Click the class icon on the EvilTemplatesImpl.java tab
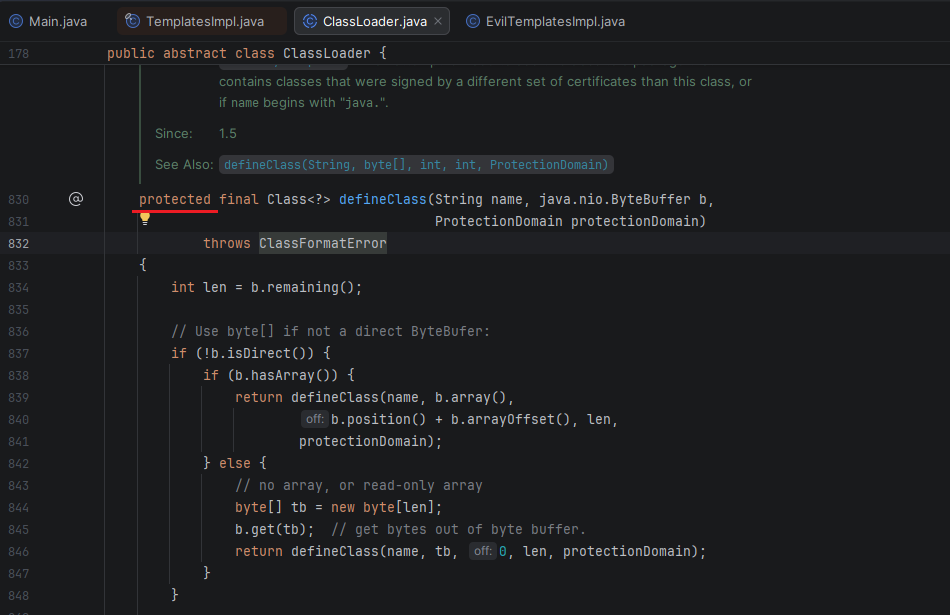Image resolution: width=950 pixels, height=615 pixels. [x=473, y=21]
